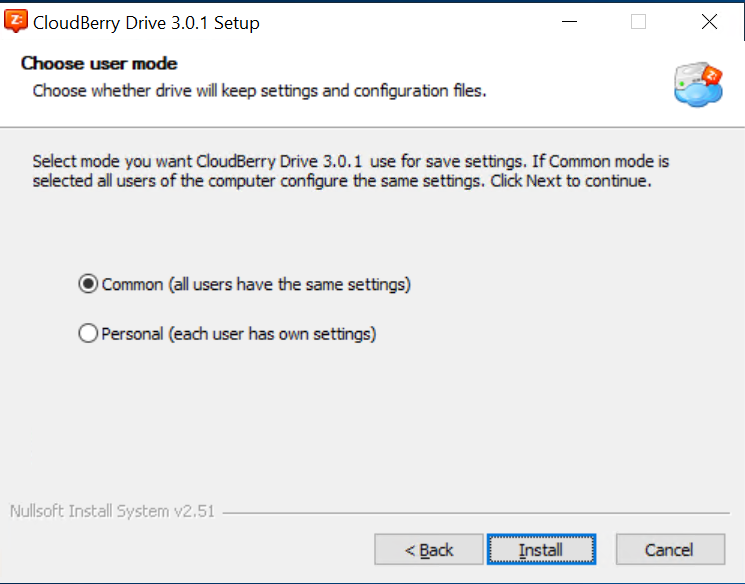Click the separator line beside Nullsoft text
The width and height of the screenshot is (745, 584).
pos(480,513)
